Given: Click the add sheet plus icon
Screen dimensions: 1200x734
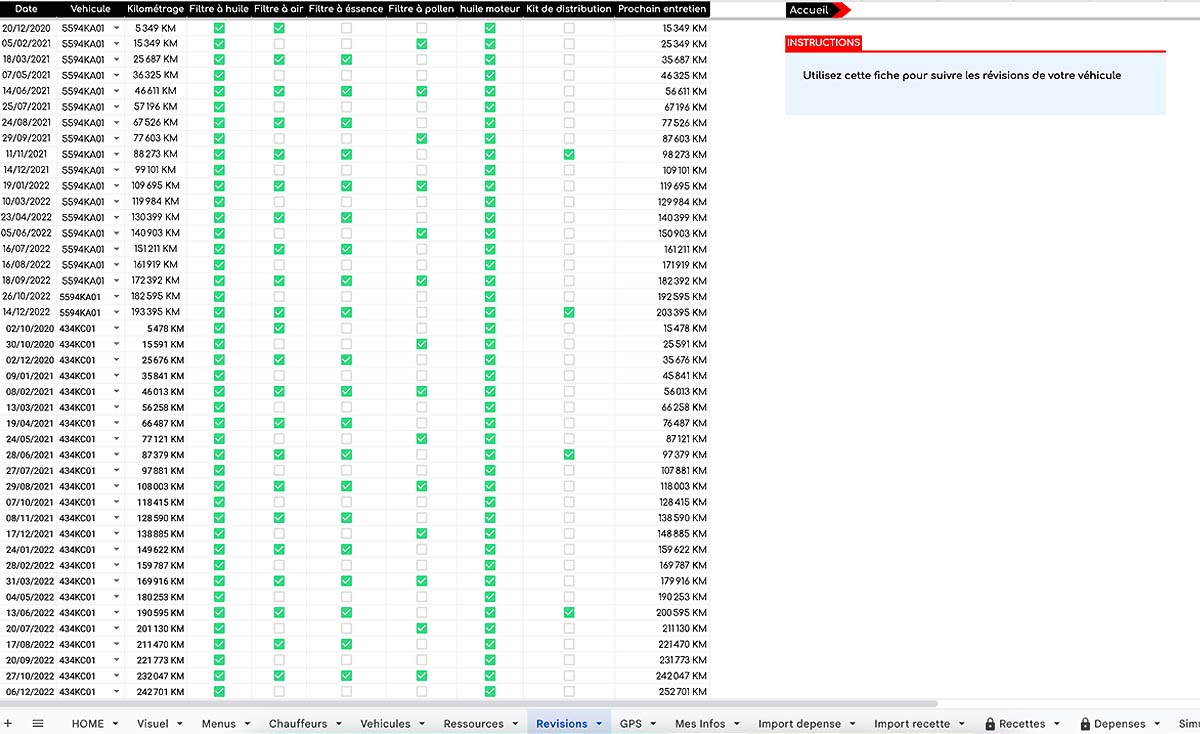Looking at the screenshot, I should pyautogui.click(x=9, y=723).
